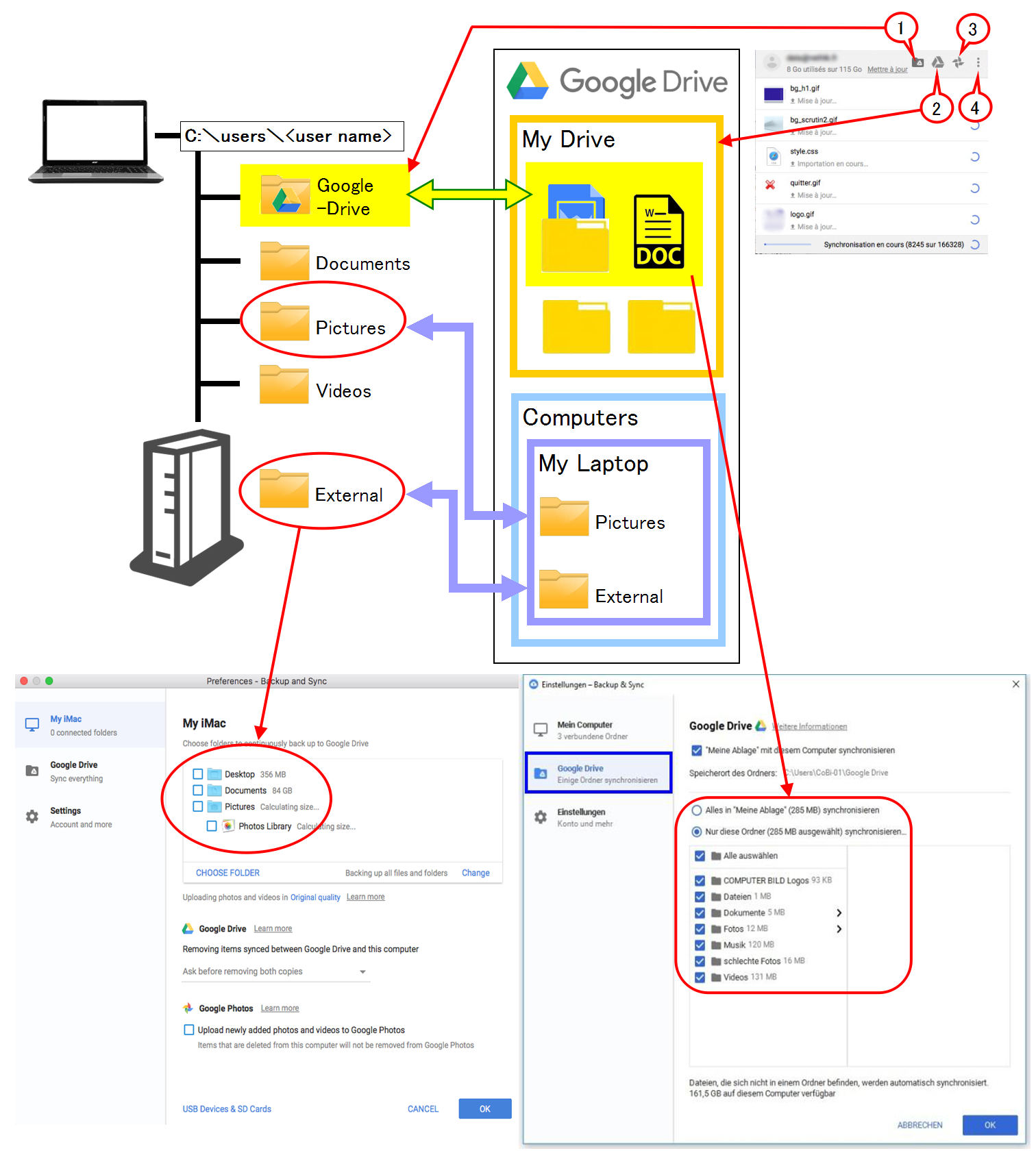This screenshot has width=1036, height=1155.
Task: Expand the Dokumente folder chevron
Action: coord(839,912)
